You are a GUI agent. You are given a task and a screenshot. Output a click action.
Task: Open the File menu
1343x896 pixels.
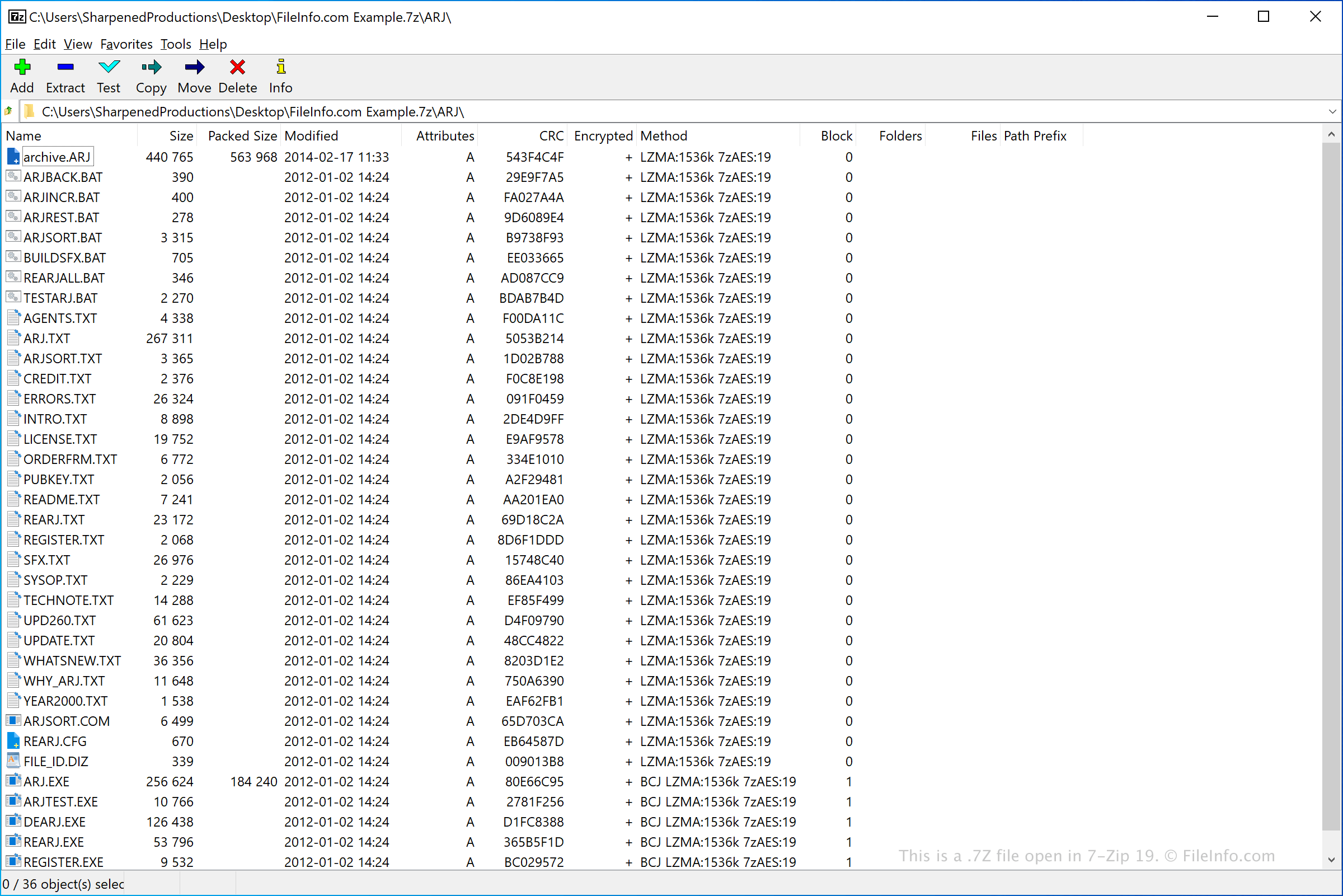tap(14, 44)
